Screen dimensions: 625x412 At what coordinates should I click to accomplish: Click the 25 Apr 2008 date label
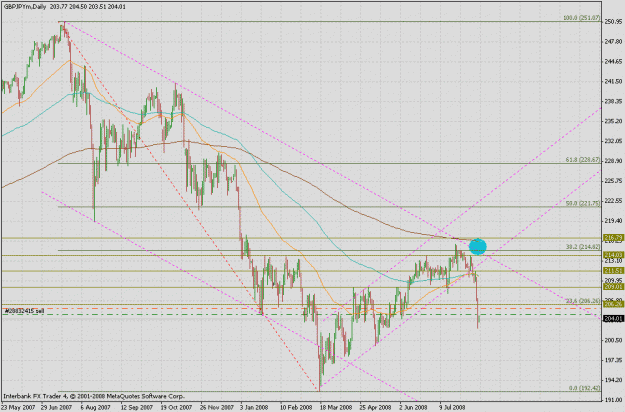point(375,408)
